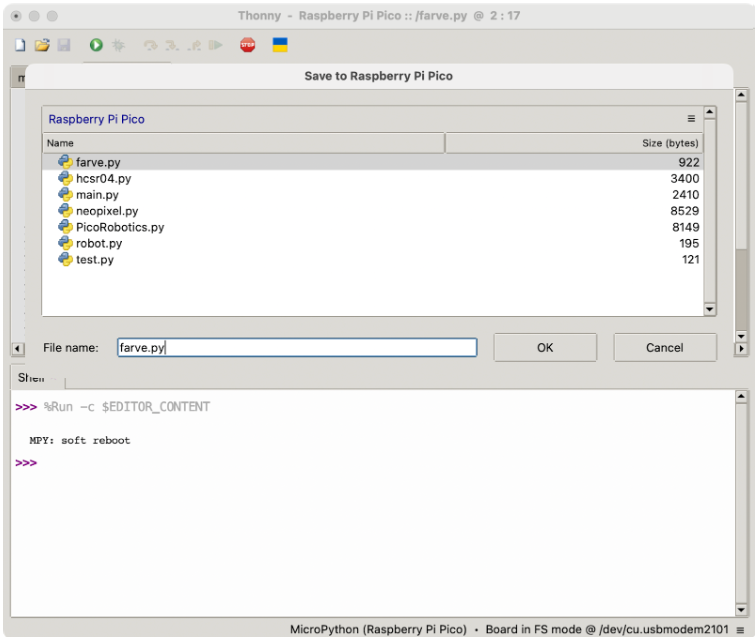Screen dimensions: 755x637
Task: Click file list scrollbar down arrow
Action: 710,309
